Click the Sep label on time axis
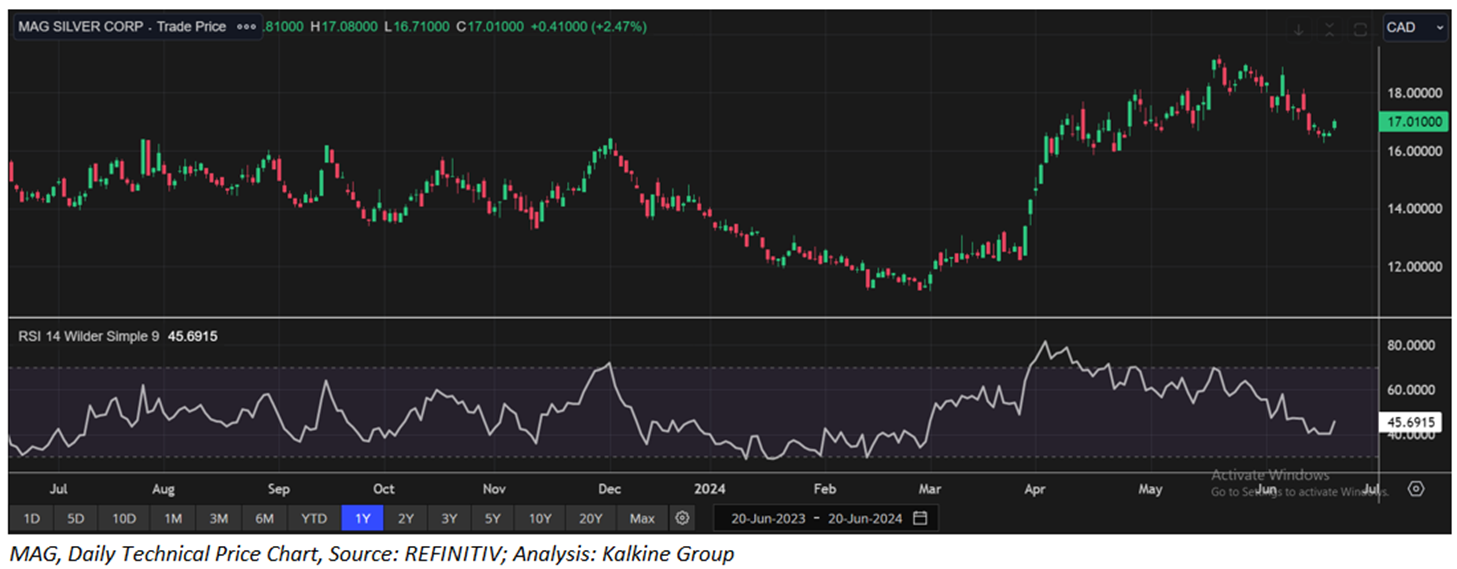Image resolution: width=1457 pixels, height=569 pixels. click(x=278, y=489)
